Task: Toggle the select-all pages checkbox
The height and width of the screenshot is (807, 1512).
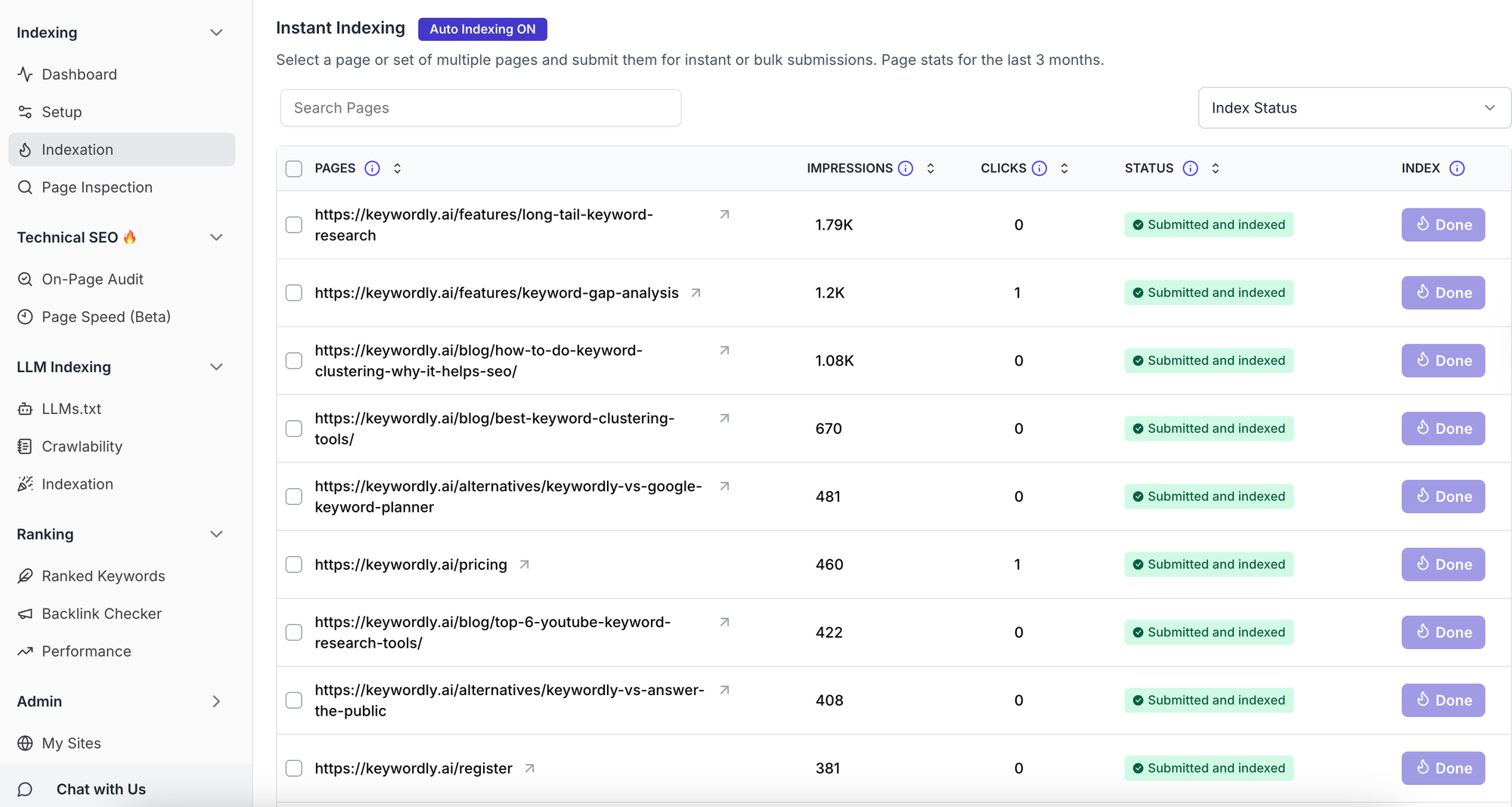Action: coord(294,169)
